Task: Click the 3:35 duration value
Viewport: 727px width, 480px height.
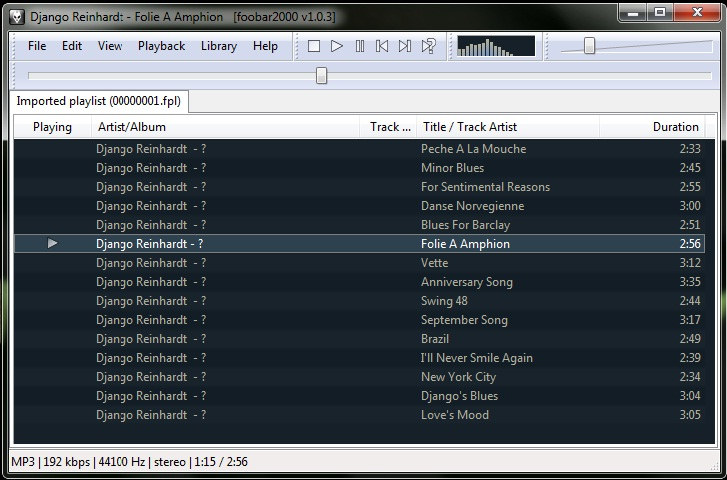Action: (x=690, y=282)
